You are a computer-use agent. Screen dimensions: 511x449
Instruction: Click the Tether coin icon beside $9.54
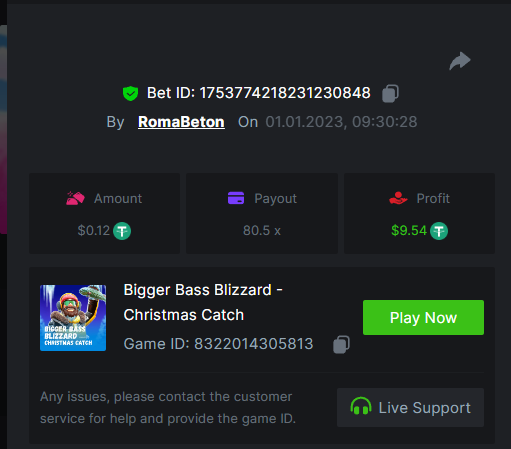click(x=439, y=231)
